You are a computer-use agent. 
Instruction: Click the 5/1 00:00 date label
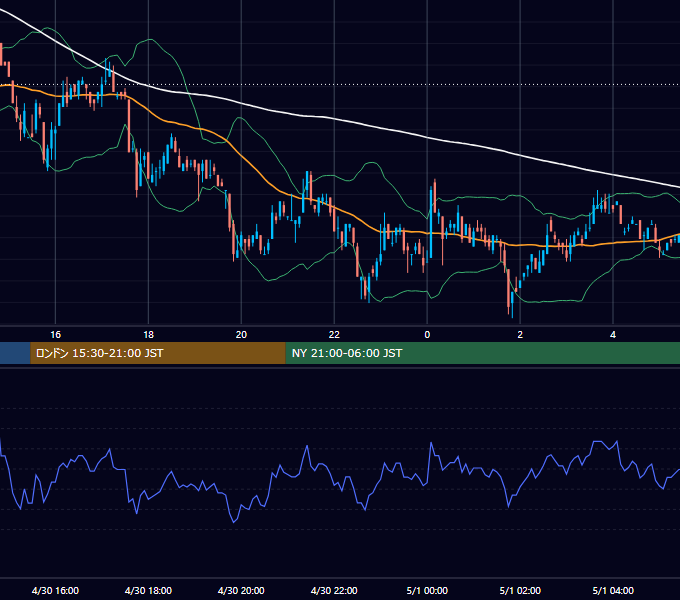(x=427, y=590)
